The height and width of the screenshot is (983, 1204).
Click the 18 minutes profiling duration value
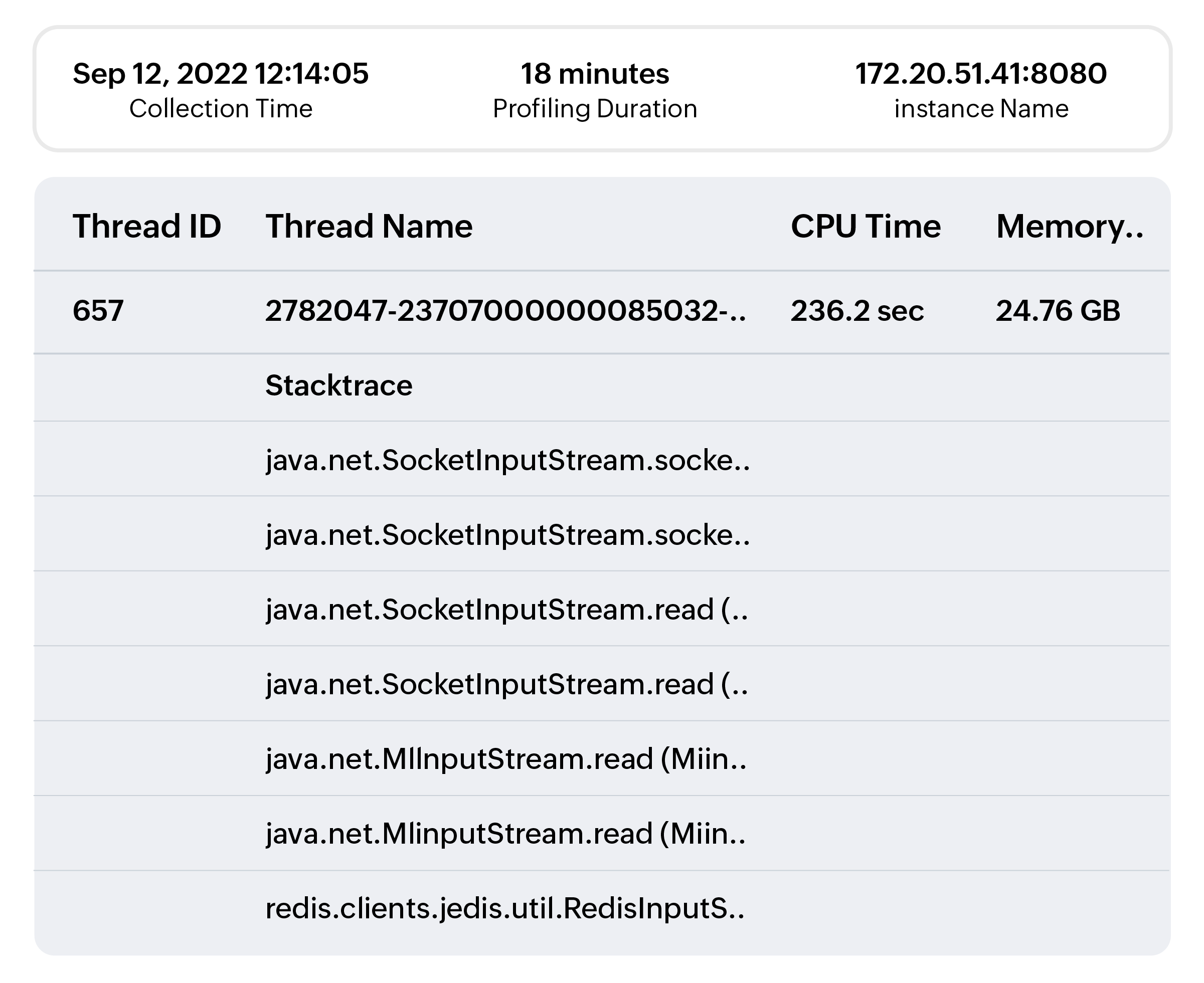(x=595, y=74)
